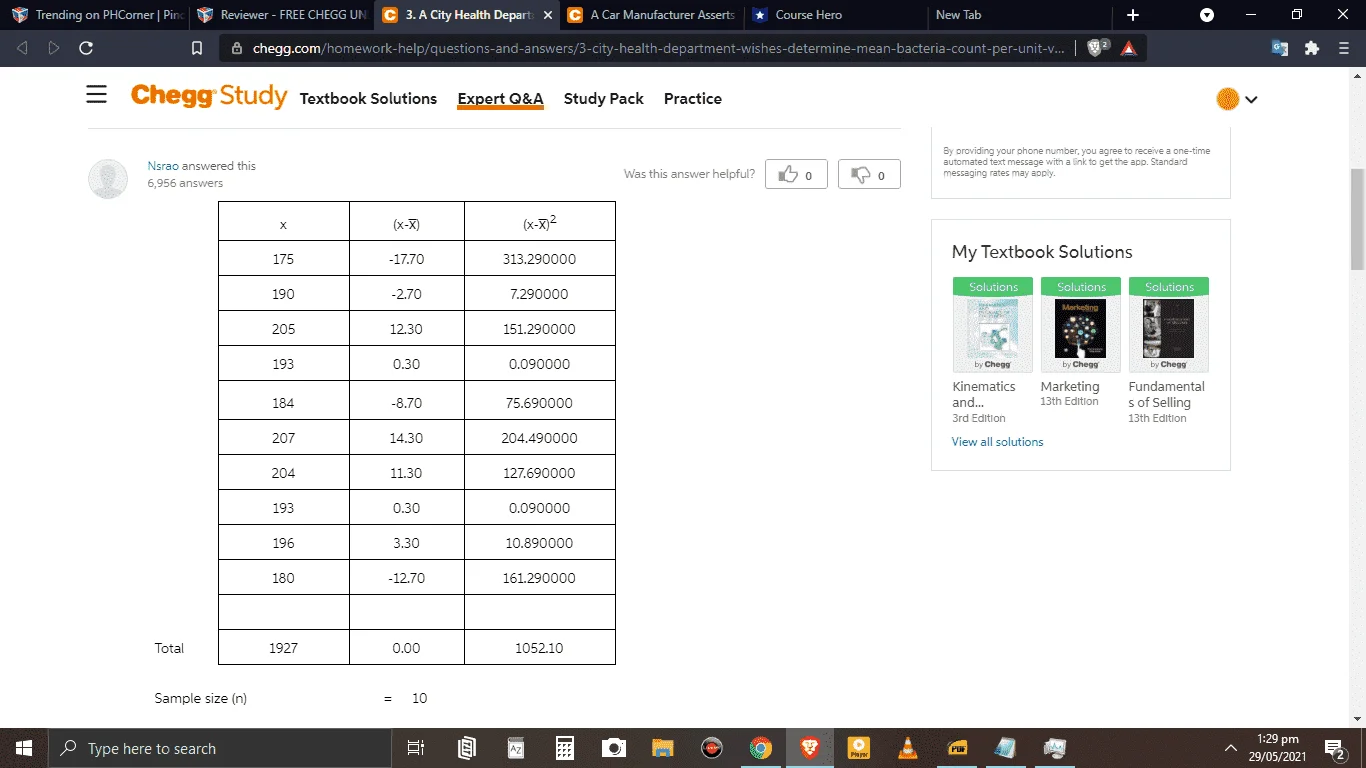Open Windows Start menu

coord(23,748)
